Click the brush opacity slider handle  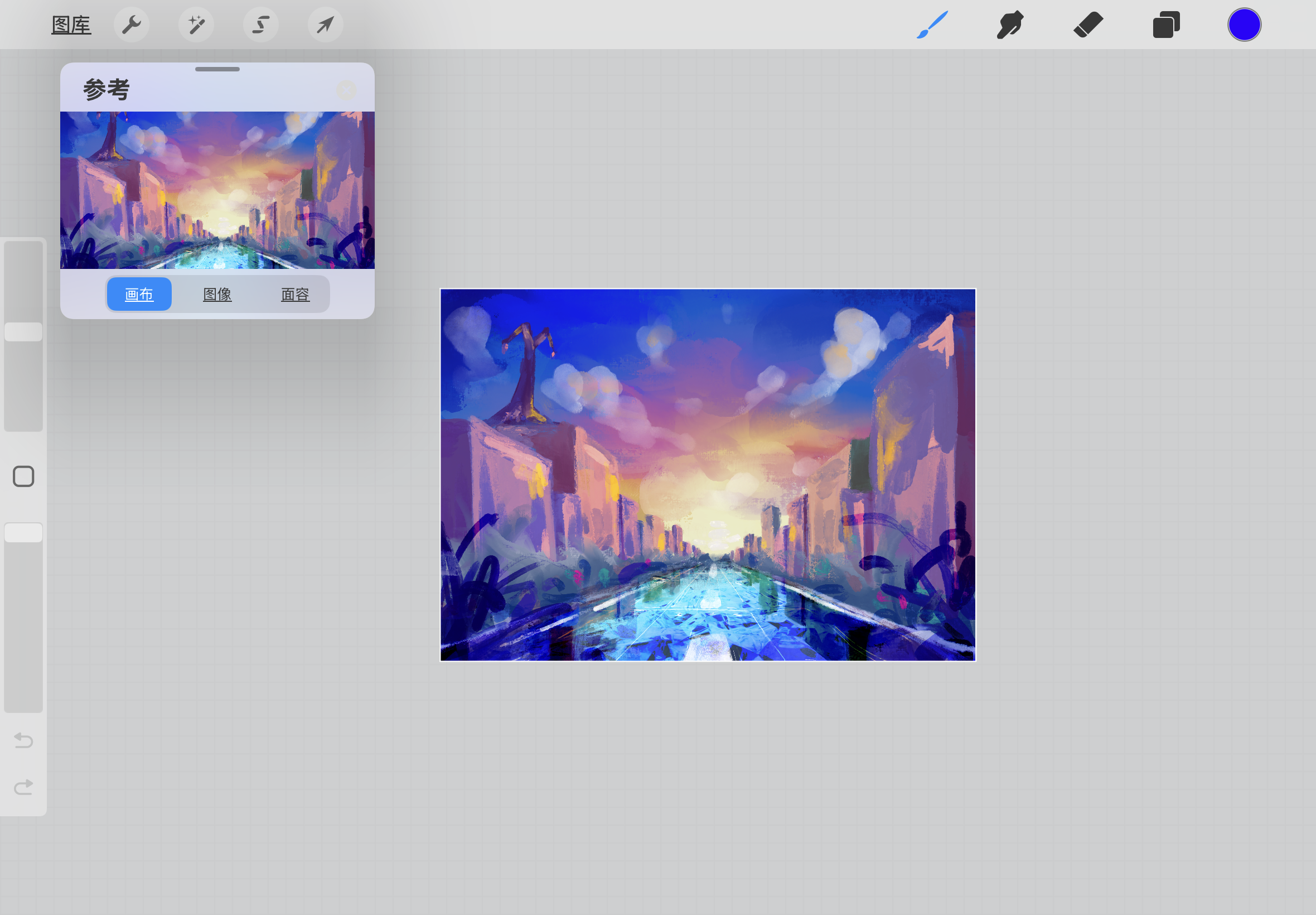pyautogui.click(x=23, y=533)
